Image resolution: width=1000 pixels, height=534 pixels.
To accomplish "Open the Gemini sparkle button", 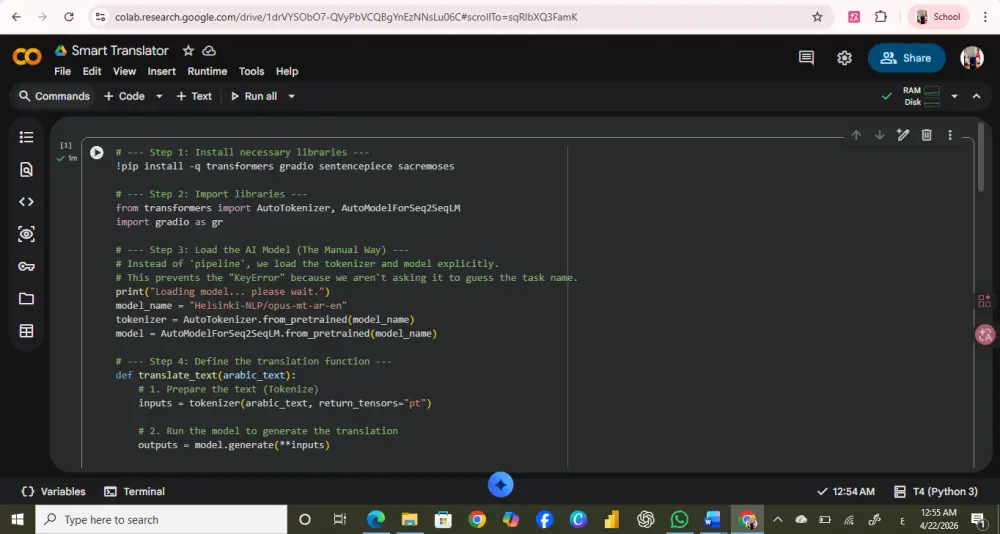I will pos(501,486).
